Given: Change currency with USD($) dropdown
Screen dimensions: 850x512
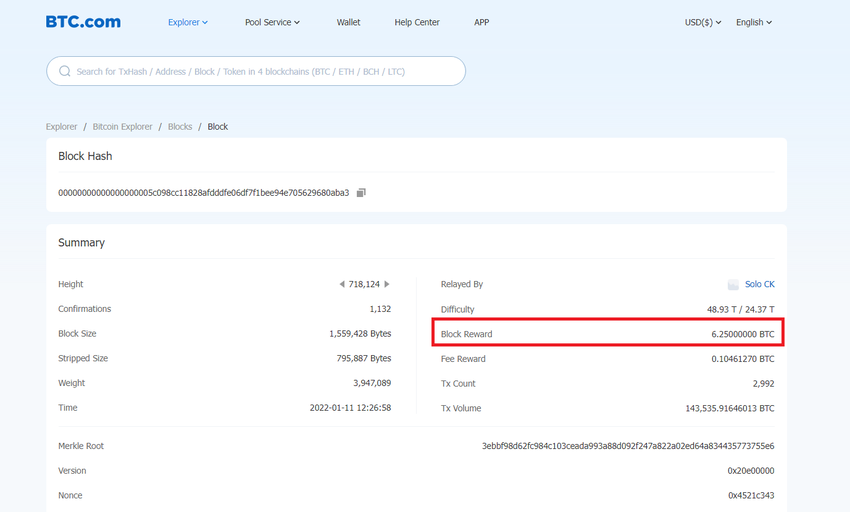Looking at the screenshot, I should click(703, 22).
